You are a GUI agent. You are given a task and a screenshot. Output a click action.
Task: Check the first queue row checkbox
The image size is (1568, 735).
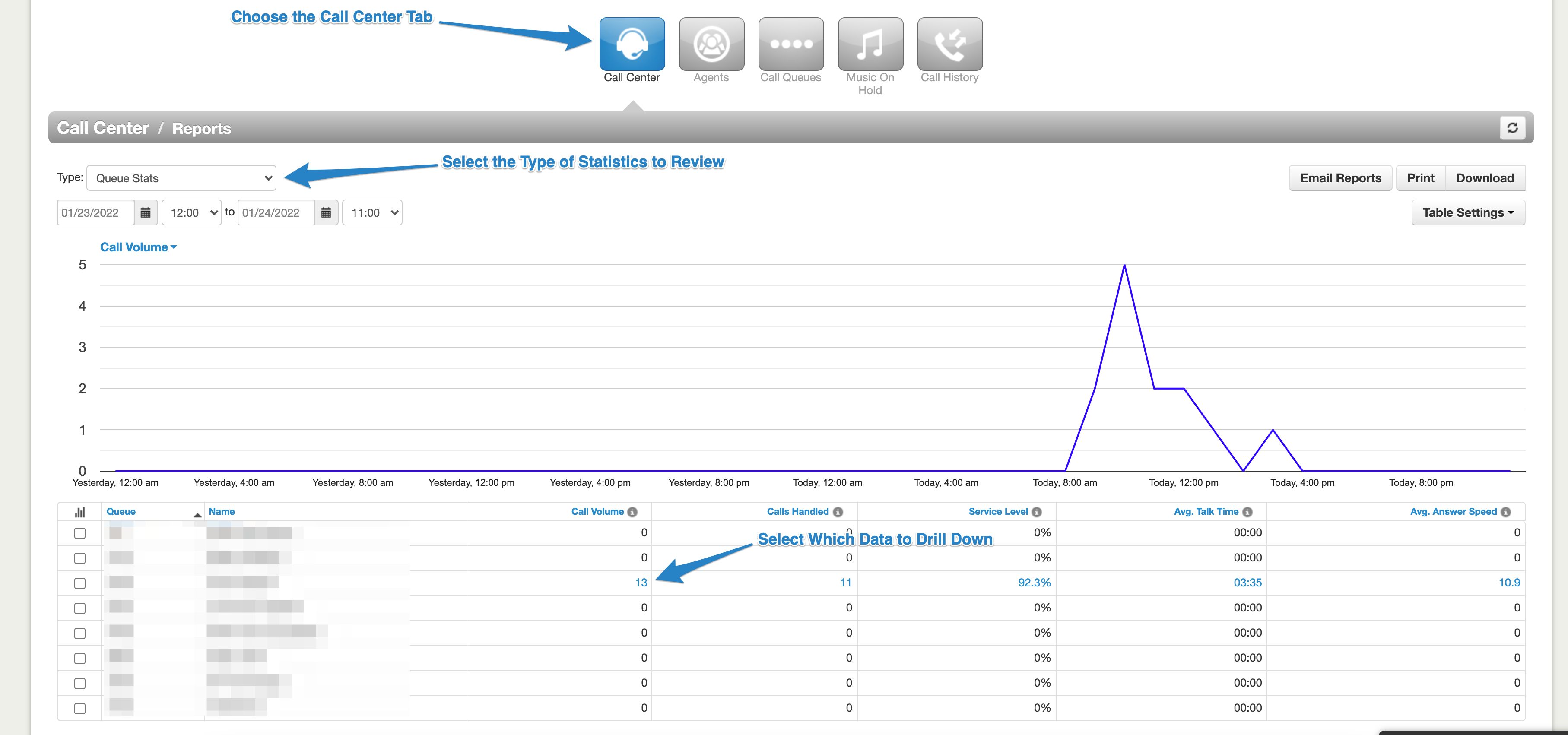[x=80, y=533]
